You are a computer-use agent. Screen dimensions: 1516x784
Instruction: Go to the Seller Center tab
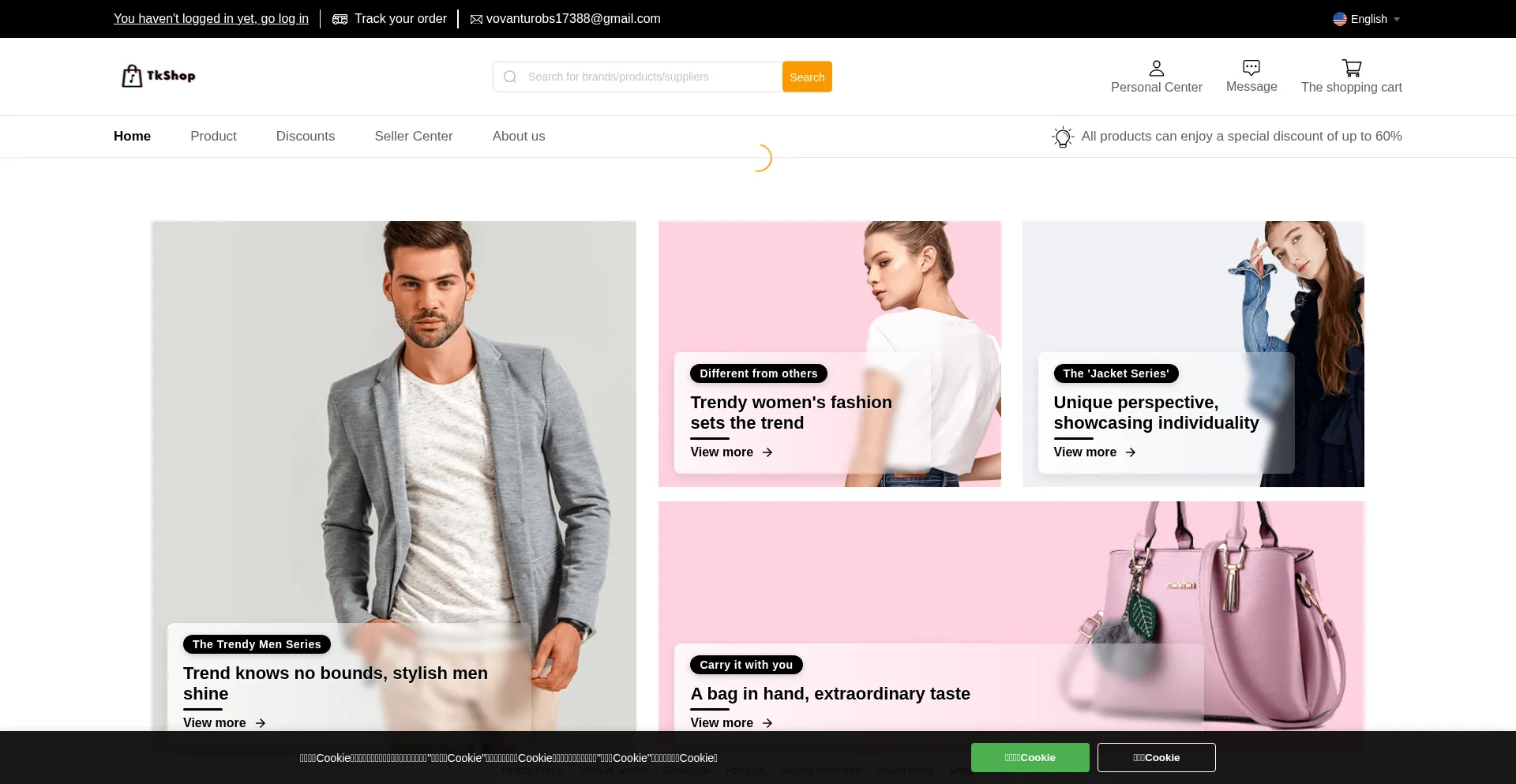(413, 136)
